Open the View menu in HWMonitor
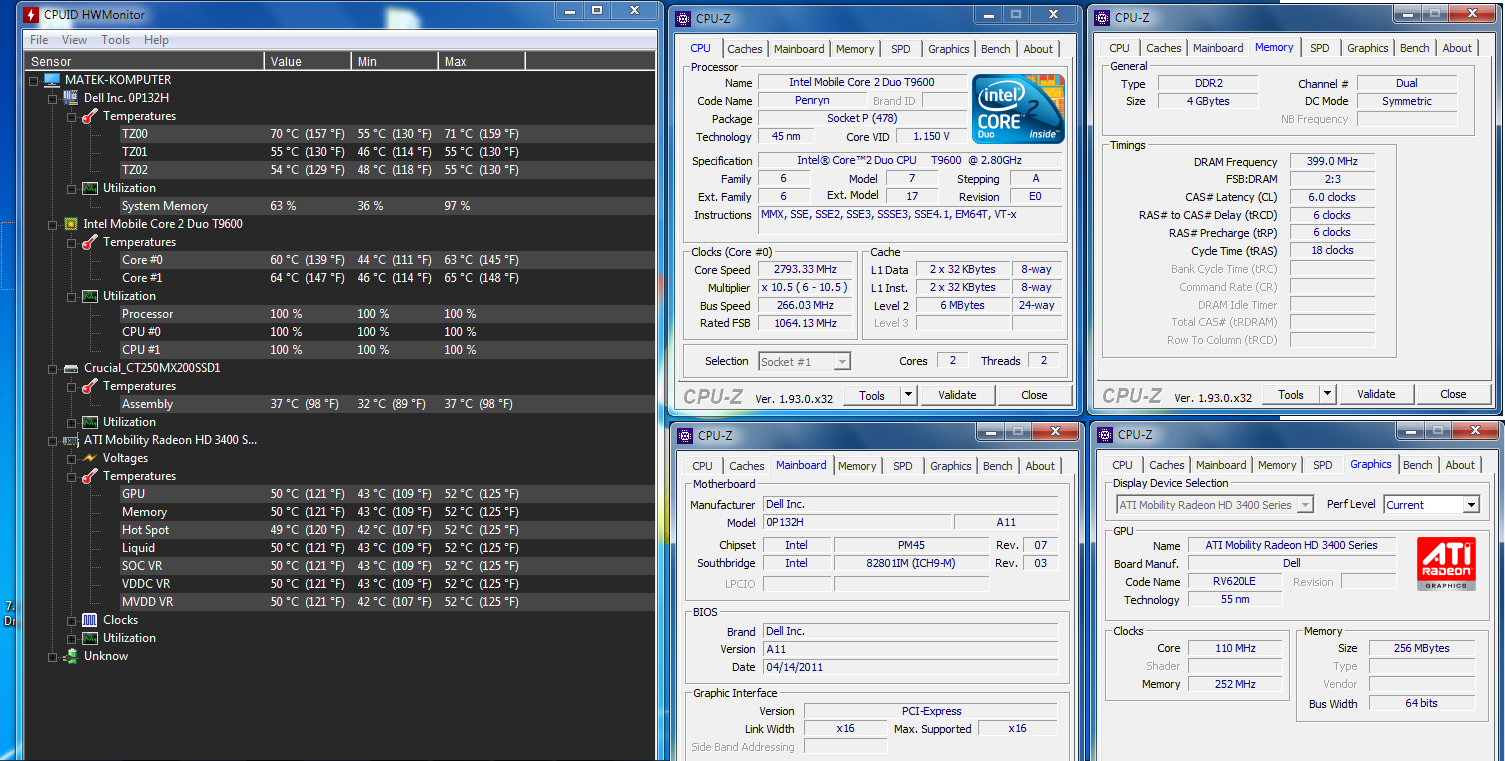1505x761 pixels. coord(75,40)
